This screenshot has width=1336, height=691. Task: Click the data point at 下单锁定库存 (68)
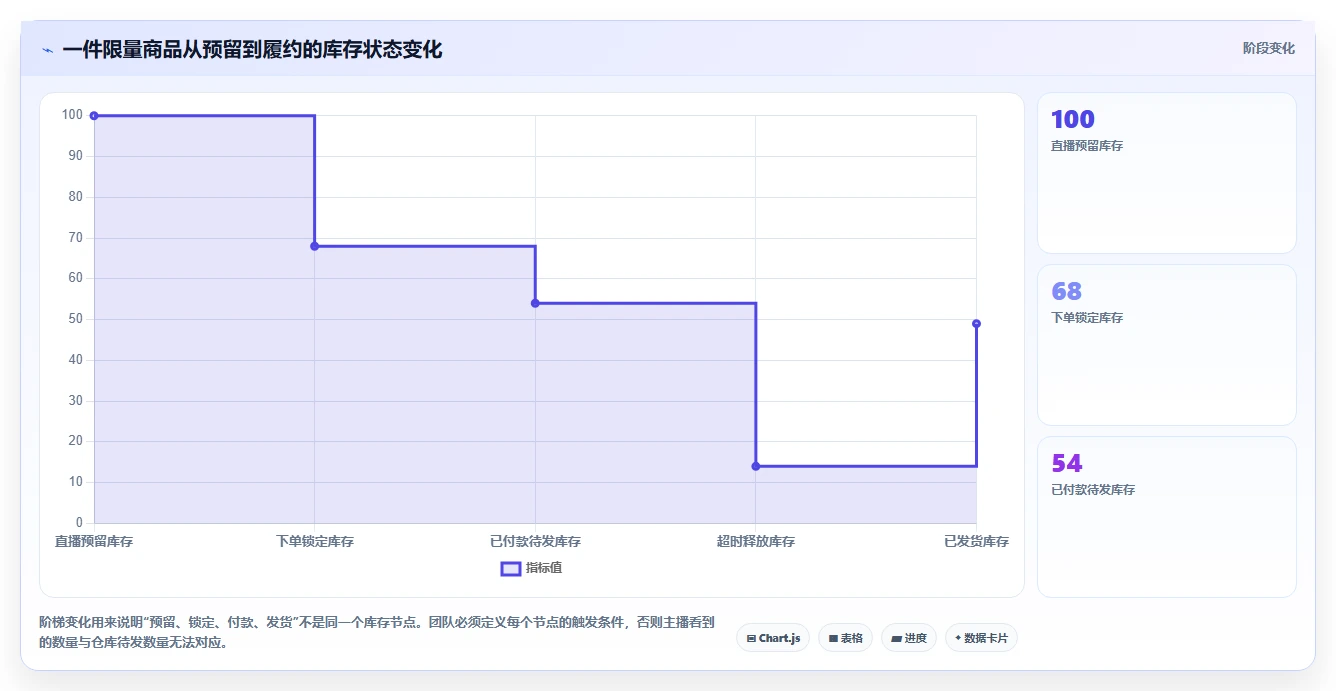pos(314,246)
